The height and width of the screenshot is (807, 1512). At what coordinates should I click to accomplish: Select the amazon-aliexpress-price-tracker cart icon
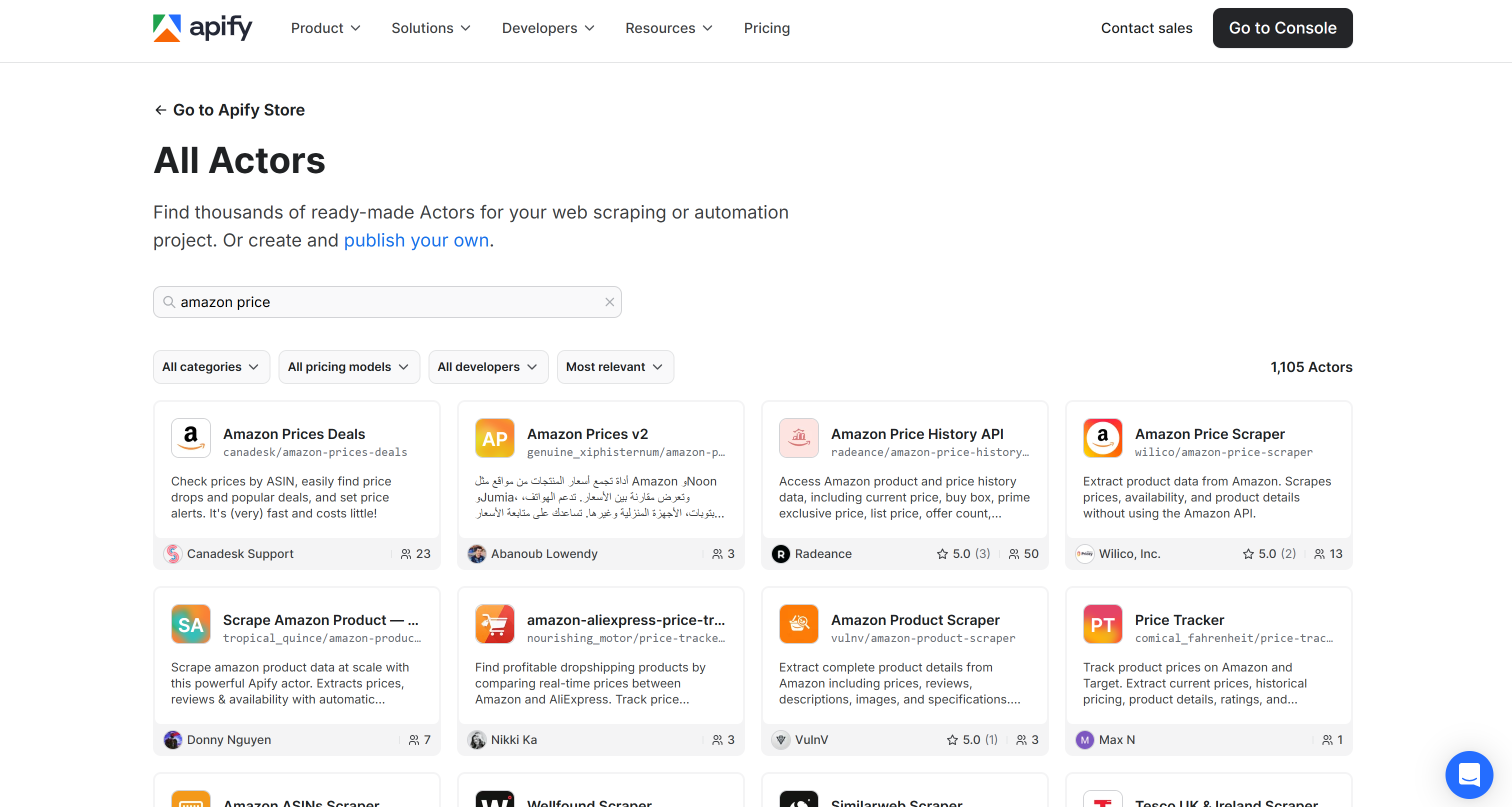pyautogui.click(x=494, y=624)
